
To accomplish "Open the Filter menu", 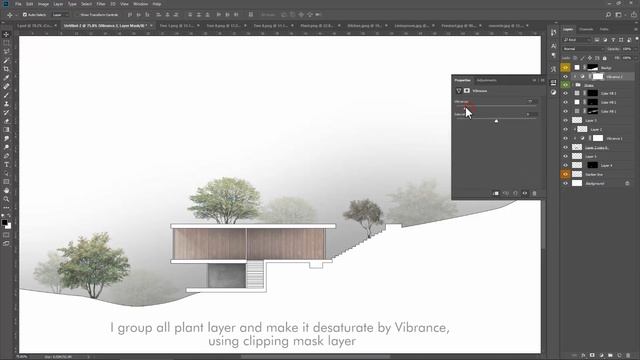I will click(x=101, y=4).
